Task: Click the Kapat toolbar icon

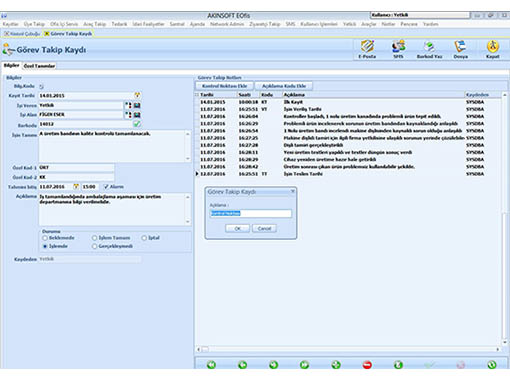Action: pos(492,49)
